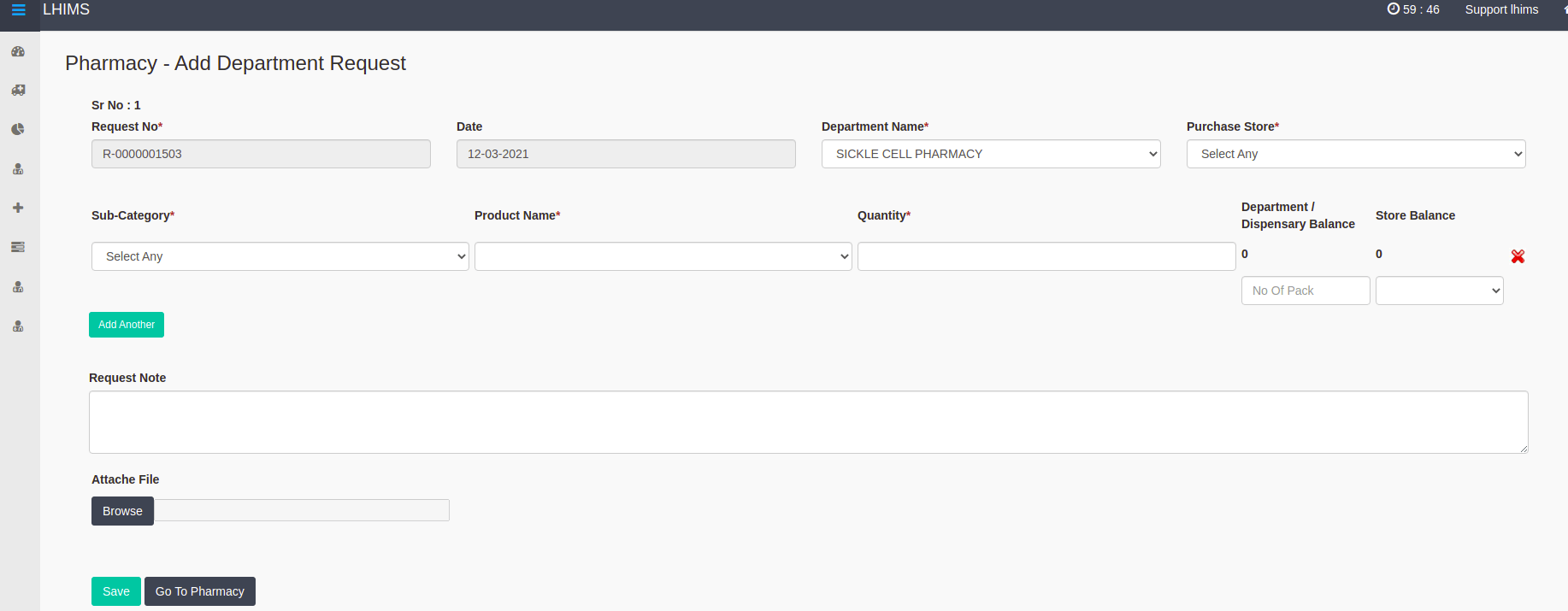Expand the Product Name dropdown
The width and height of the screenshot is (1568, 611).
tap(663, 256)
